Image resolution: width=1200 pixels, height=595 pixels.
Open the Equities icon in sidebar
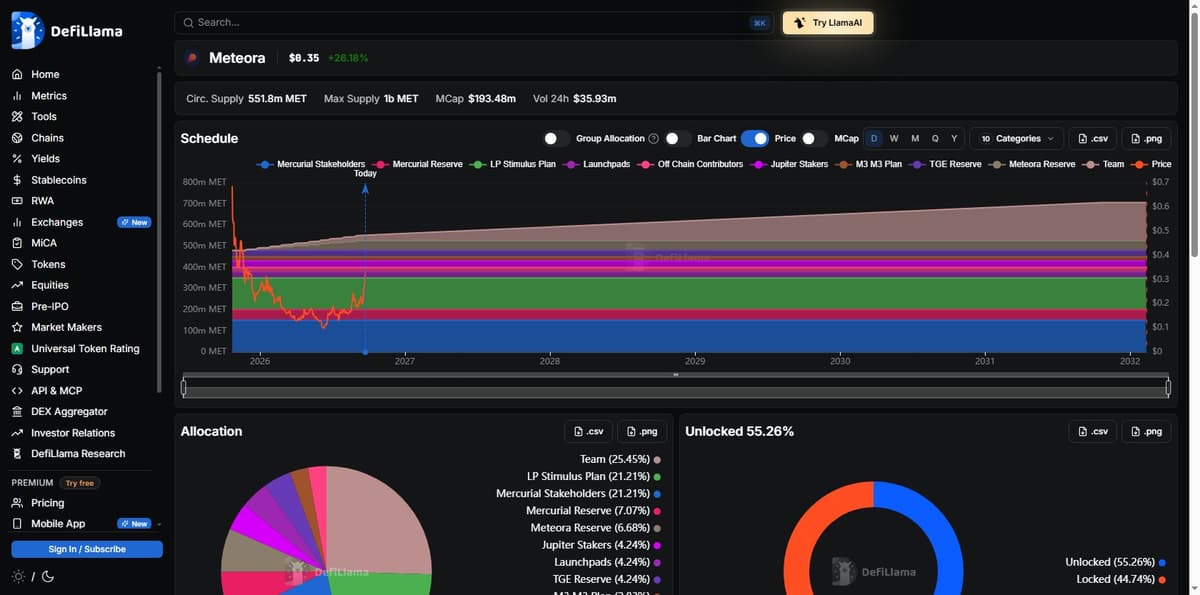(17, 285)
